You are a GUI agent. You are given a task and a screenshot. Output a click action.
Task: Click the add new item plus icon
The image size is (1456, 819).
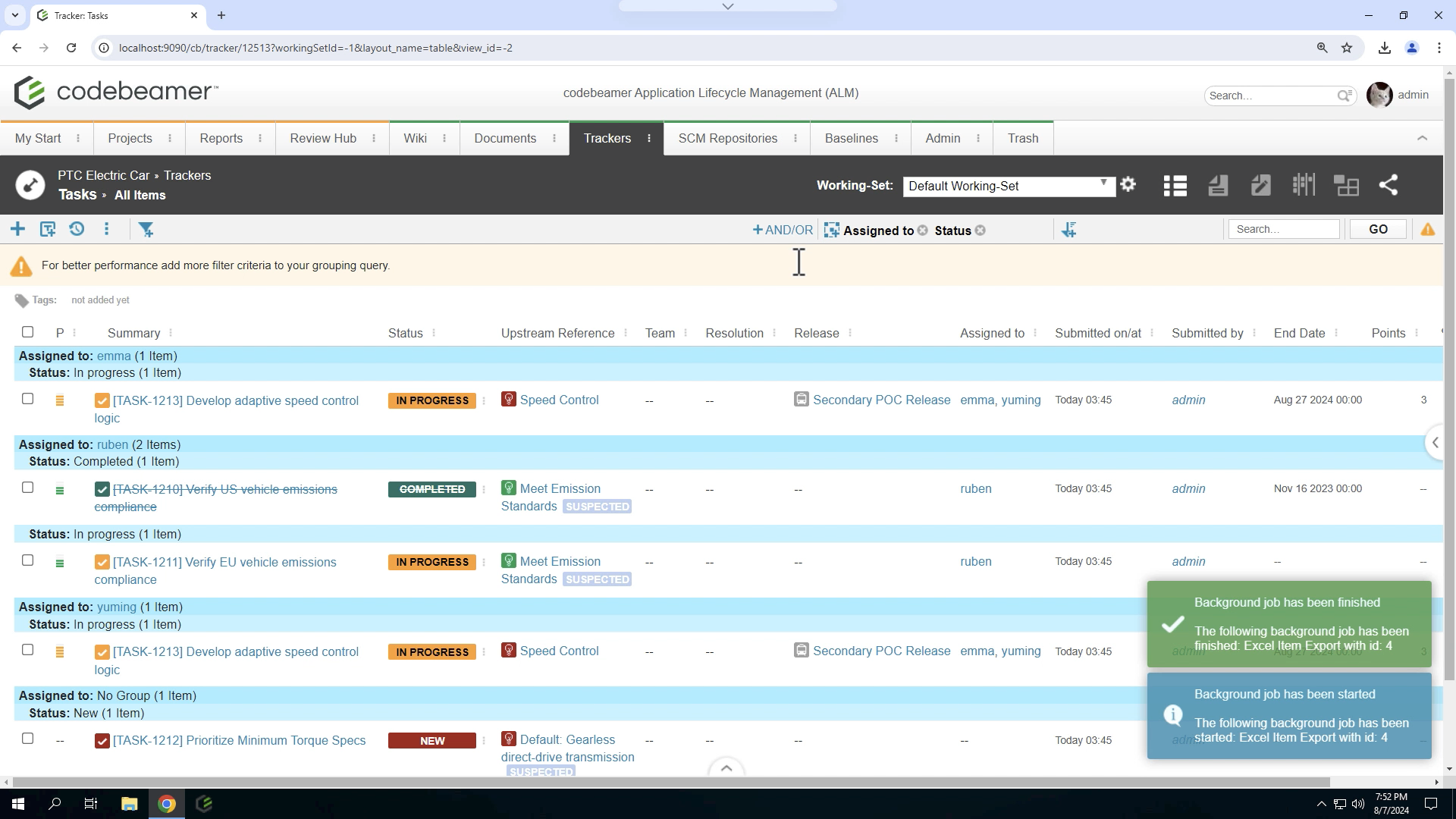tap(17, 229)
